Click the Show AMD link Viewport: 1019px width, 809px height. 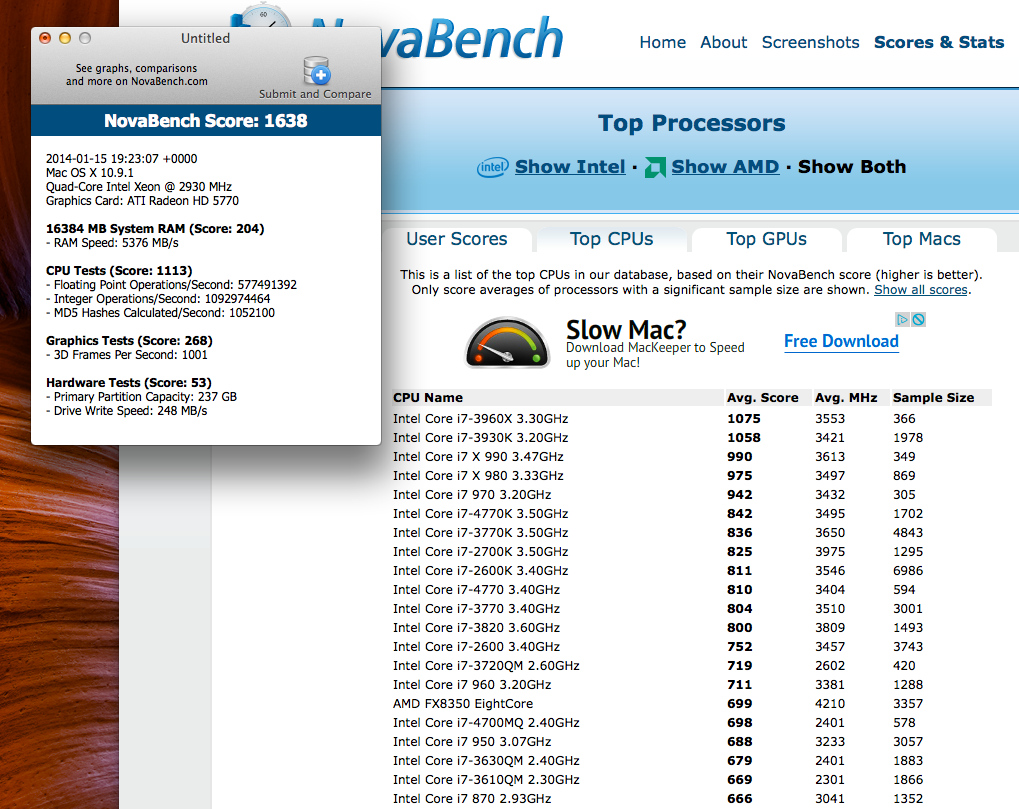click(725, 167)
